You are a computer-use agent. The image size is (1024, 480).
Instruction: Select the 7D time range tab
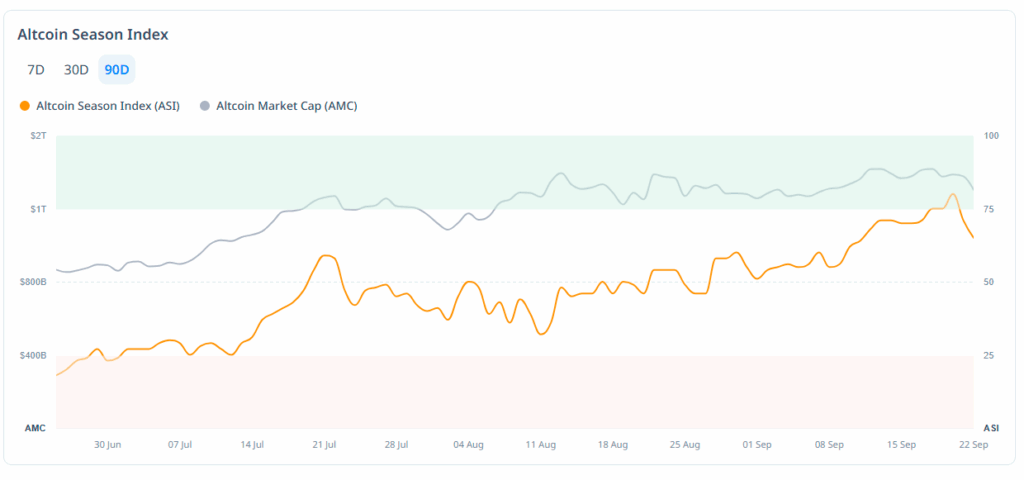pyautogui.click(x=36, y=70)
